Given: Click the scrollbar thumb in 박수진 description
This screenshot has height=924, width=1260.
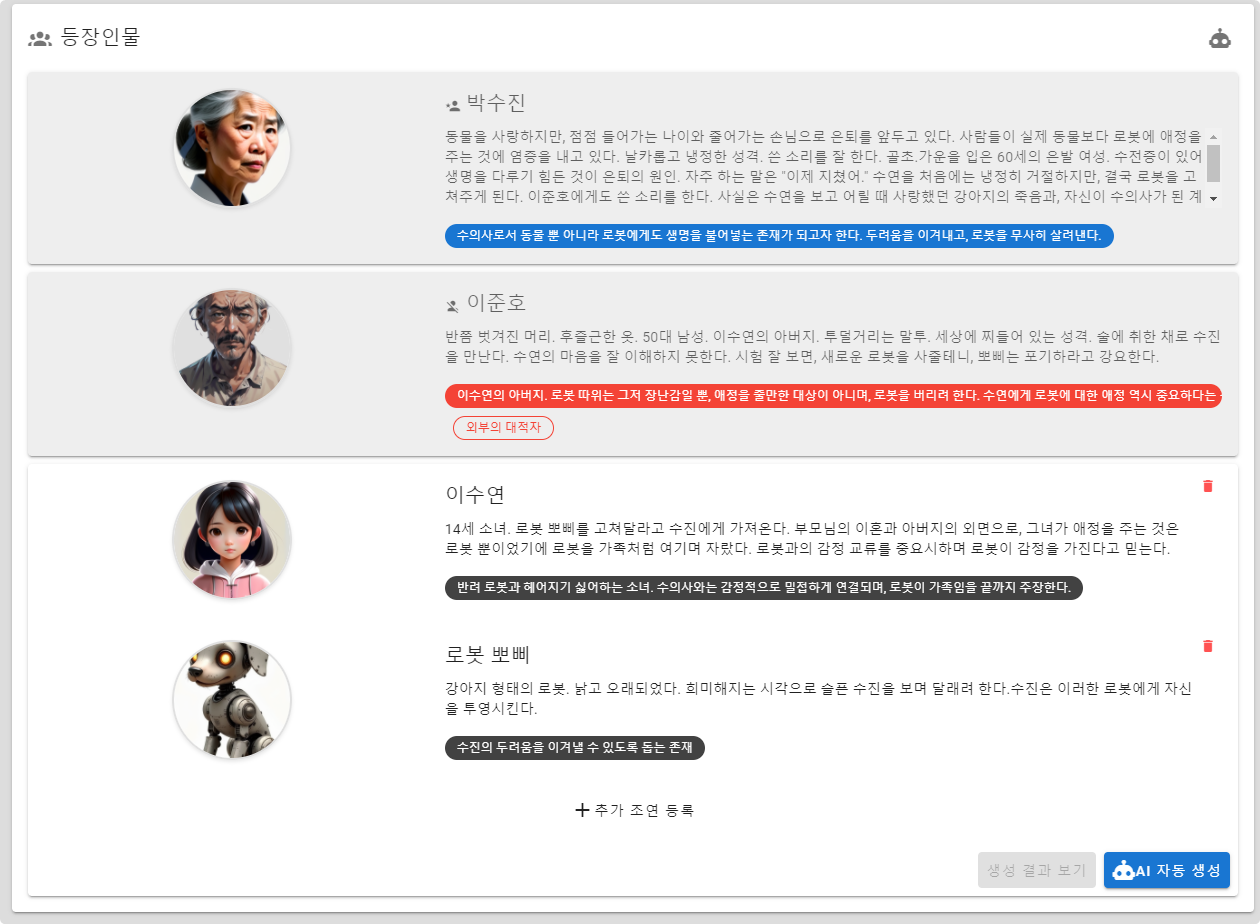Looking at the screenshot, I should click(x=1213, y=163).
